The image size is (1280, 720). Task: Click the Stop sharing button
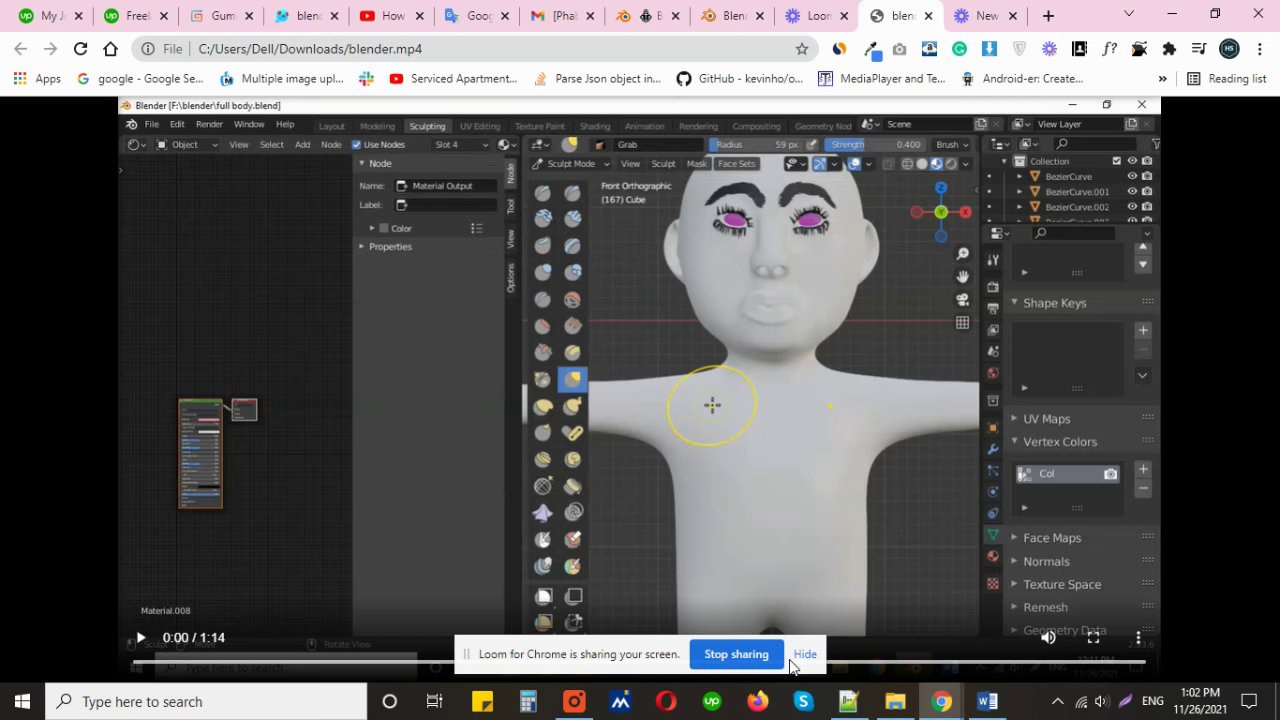click(x=736, y=654)
